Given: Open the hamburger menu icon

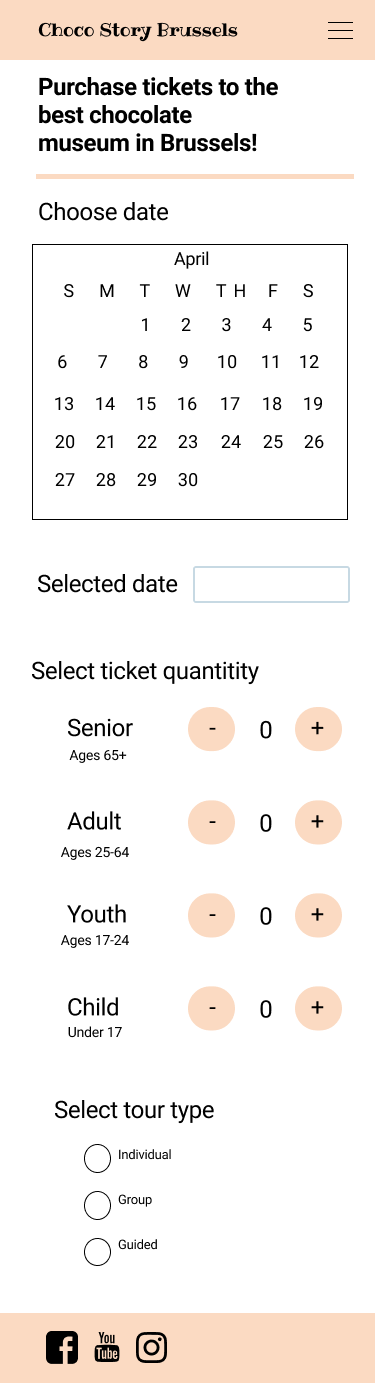Looking at the screenshot, I should pyautogui.click(x=341, y=30).
